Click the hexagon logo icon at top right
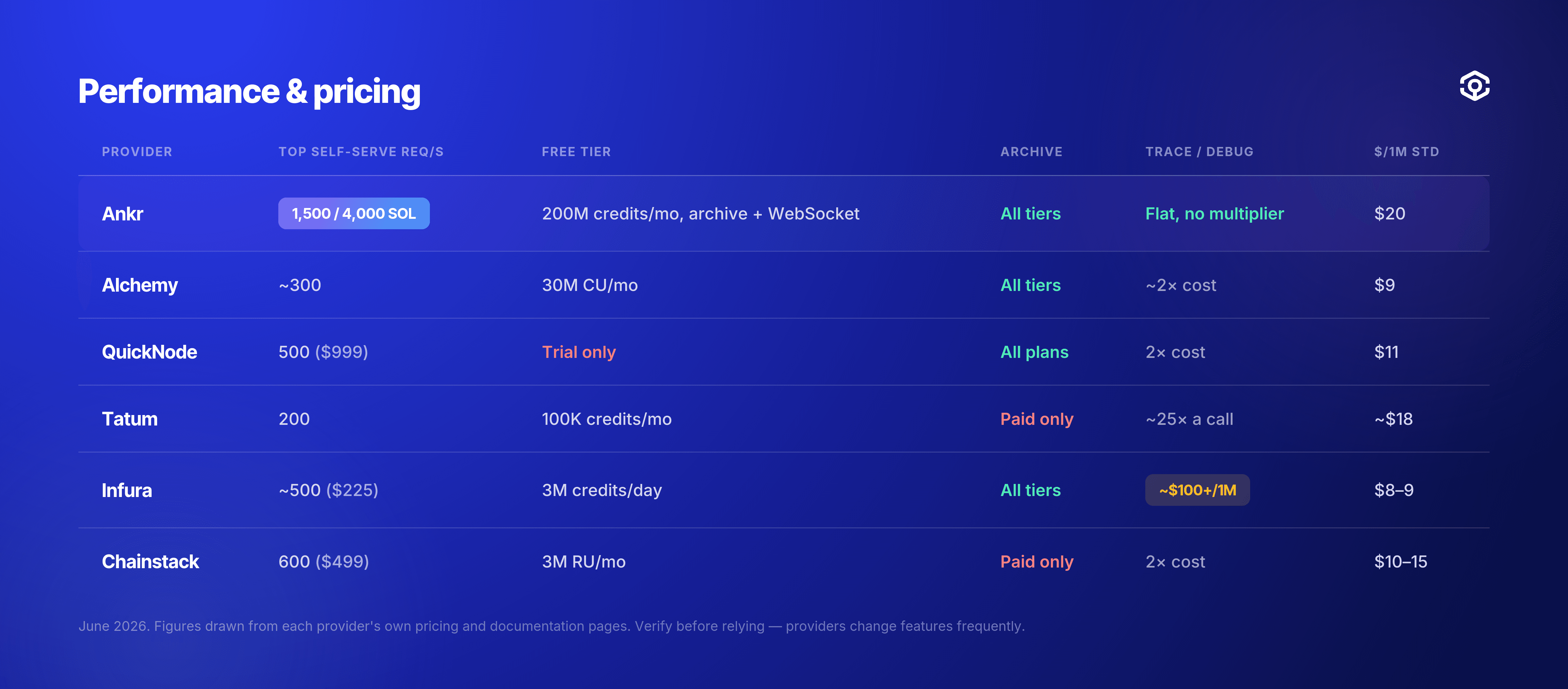Viewport: 1568px width, 689px height. tap(1474, 86)
